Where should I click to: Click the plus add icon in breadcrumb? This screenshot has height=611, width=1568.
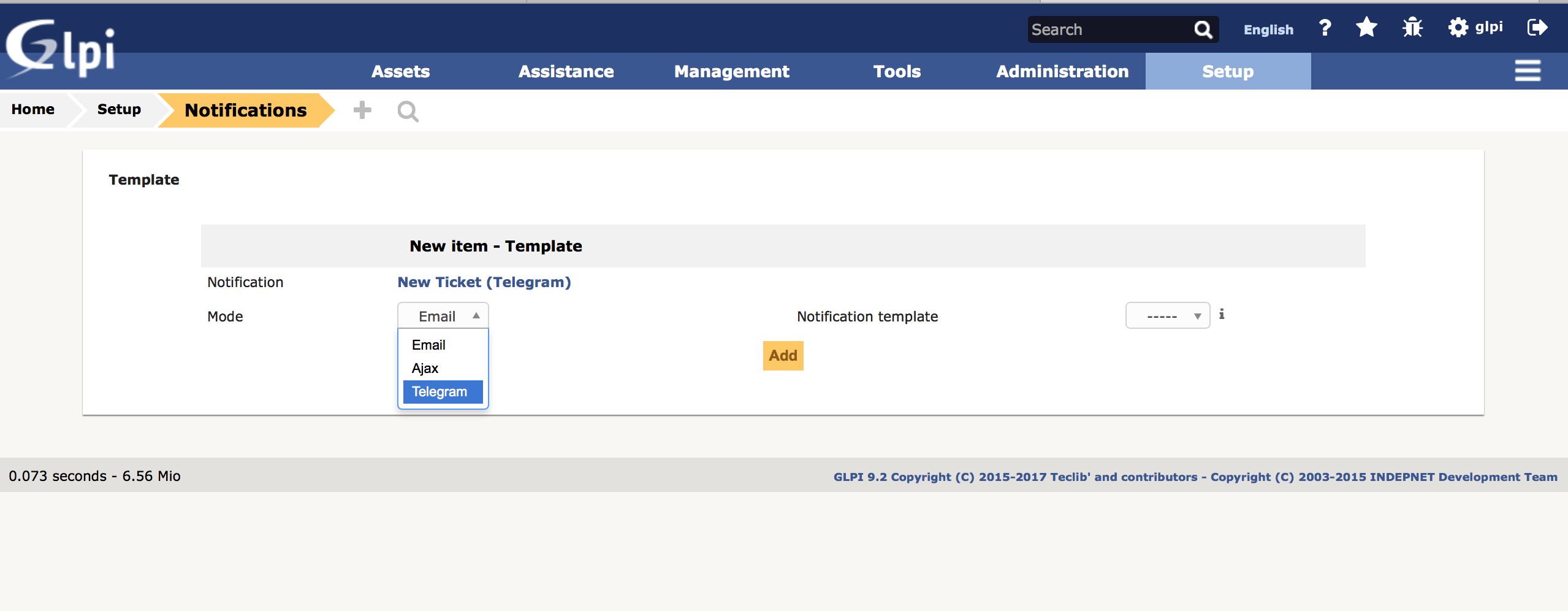362,110
